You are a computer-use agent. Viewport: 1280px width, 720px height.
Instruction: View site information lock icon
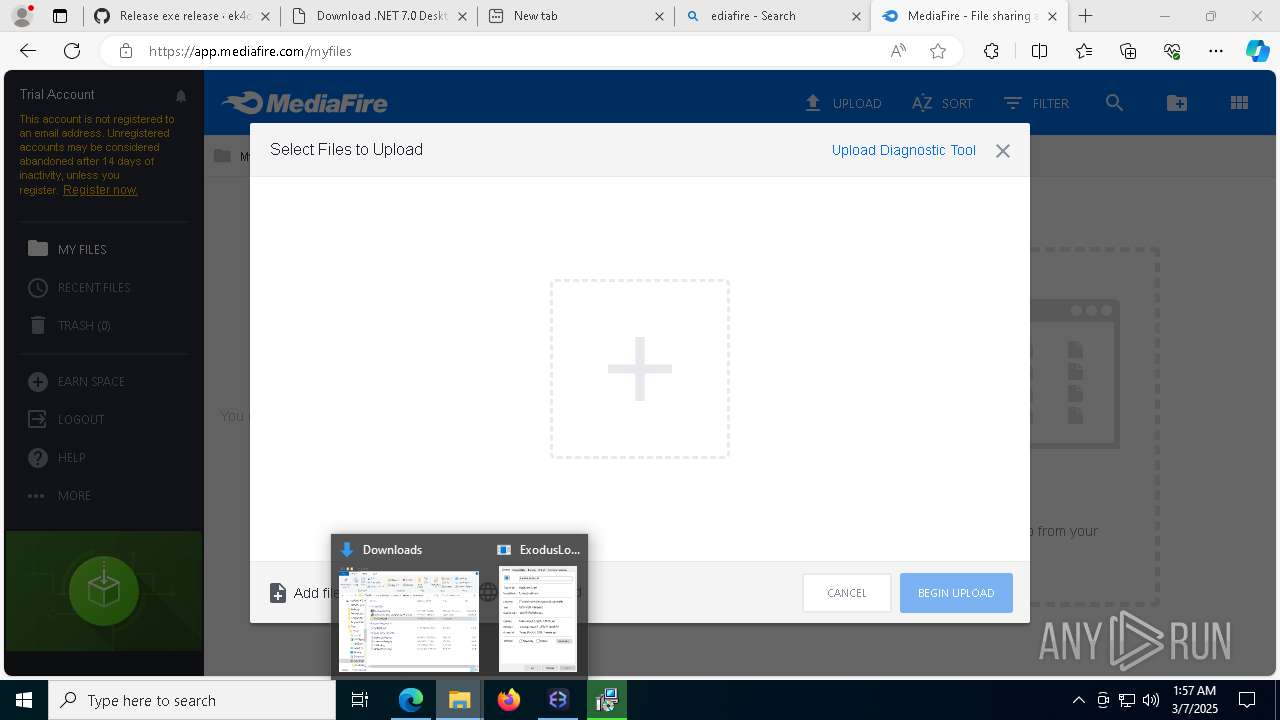click(125, 51)
